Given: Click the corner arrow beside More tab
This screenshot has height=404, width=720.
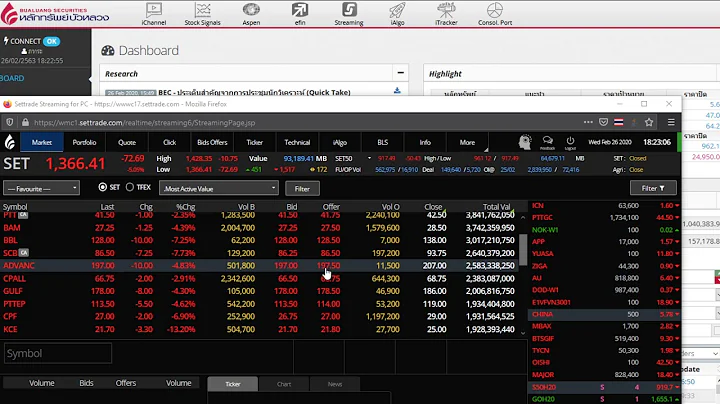Looking at the screenshot, I should click(x=486, y=149).
